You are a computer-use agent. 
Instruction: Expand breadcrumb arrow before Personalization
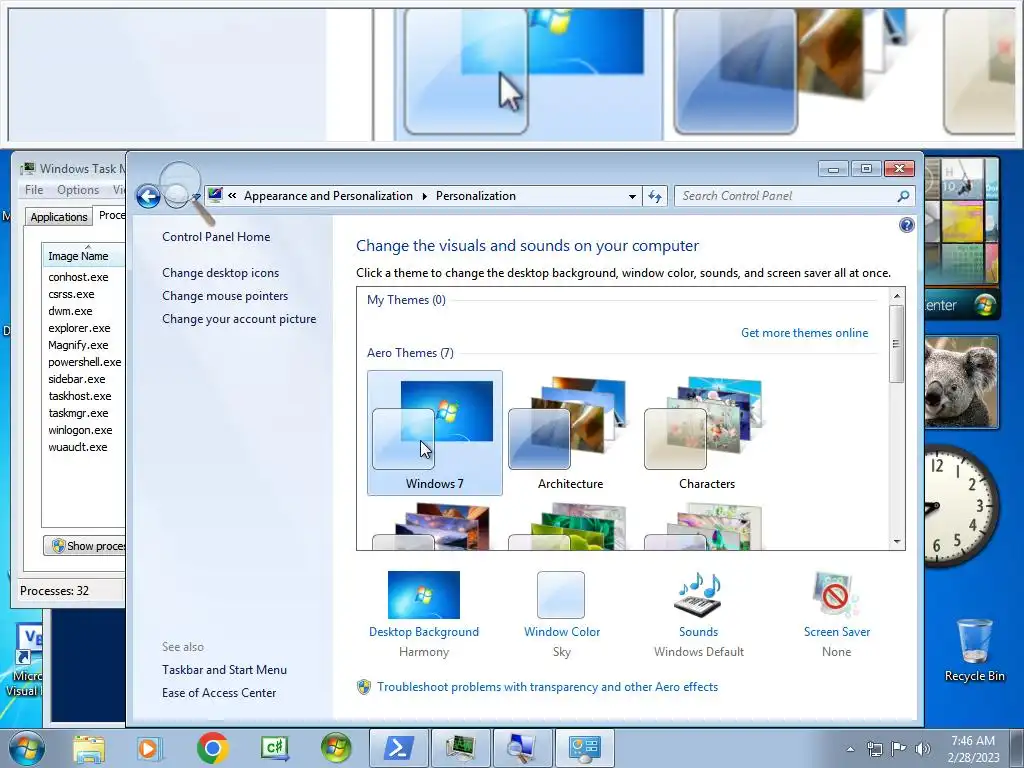click(424, 197)
